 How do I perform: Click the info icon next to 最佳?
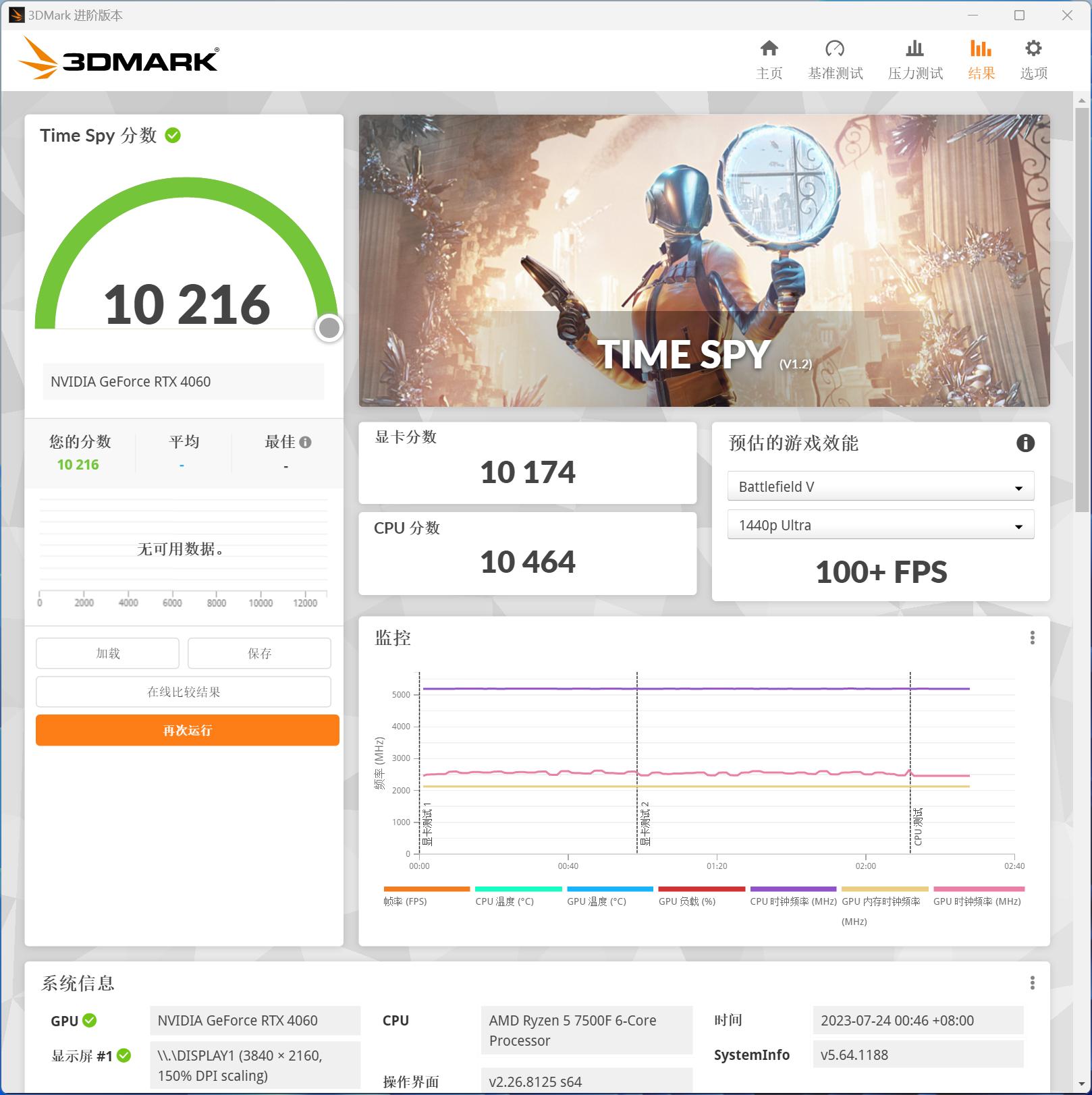click(306, 442)
